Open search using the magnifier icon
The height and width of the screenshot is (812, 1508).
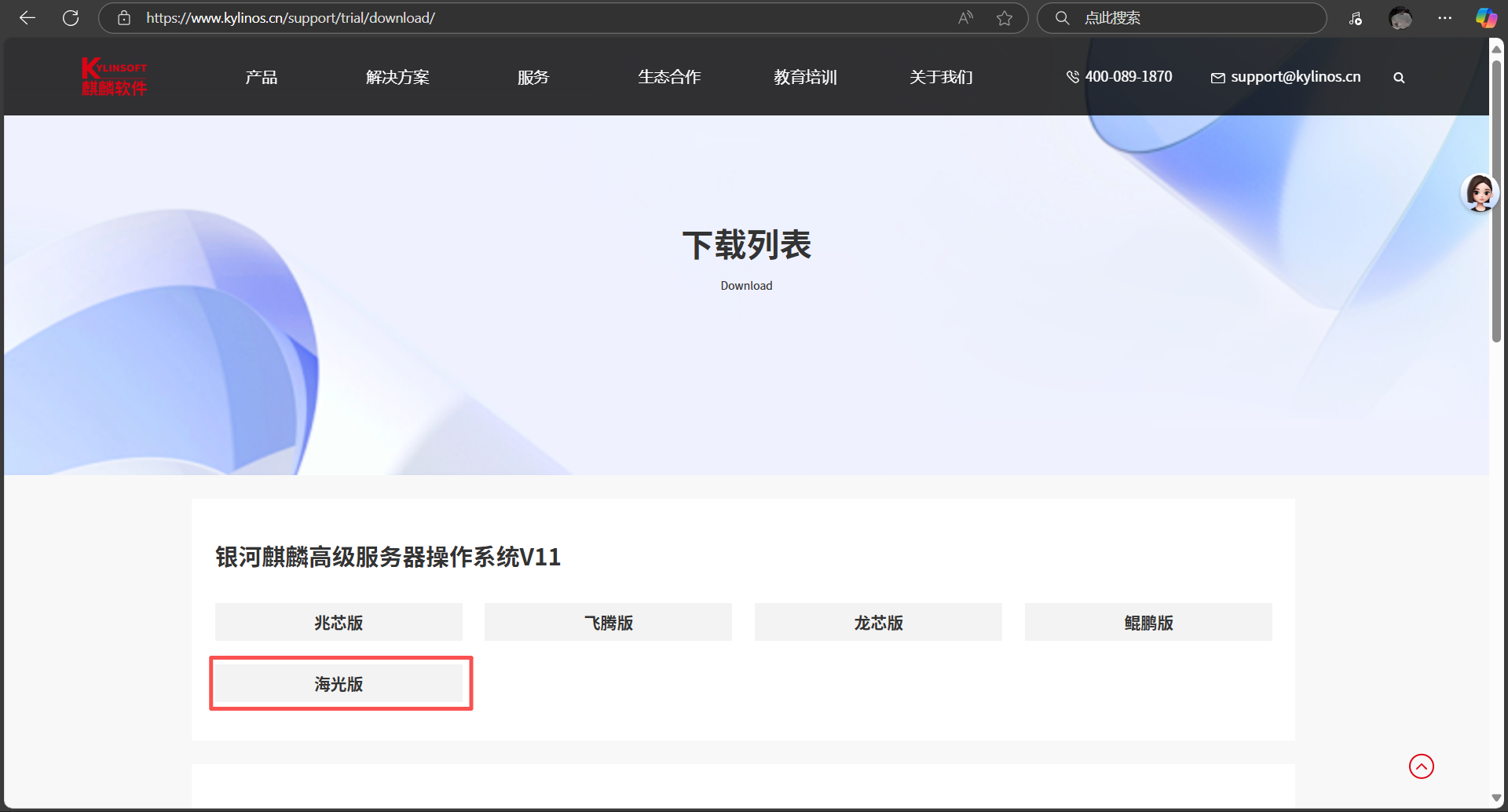pos(1399,77)
